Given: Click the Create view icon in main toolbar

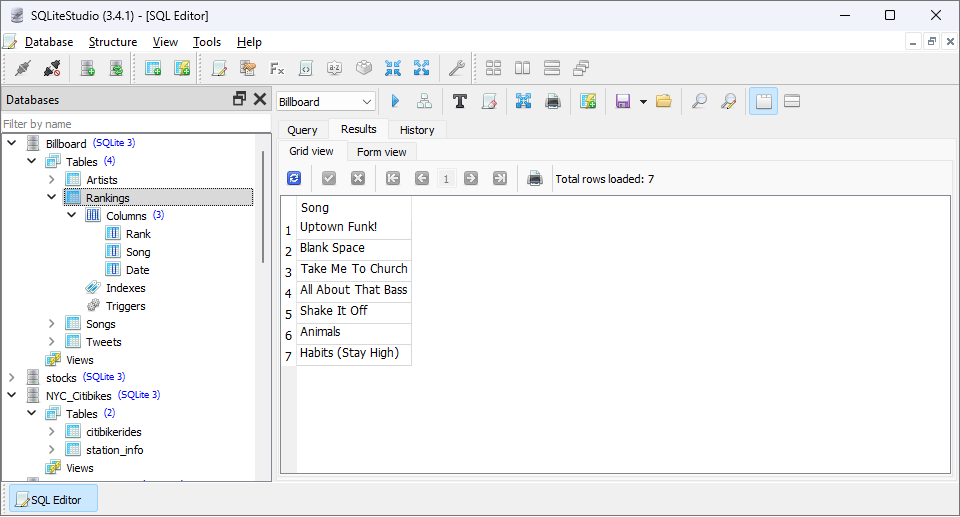Looking at the screenshot, I should click(182, 68).
